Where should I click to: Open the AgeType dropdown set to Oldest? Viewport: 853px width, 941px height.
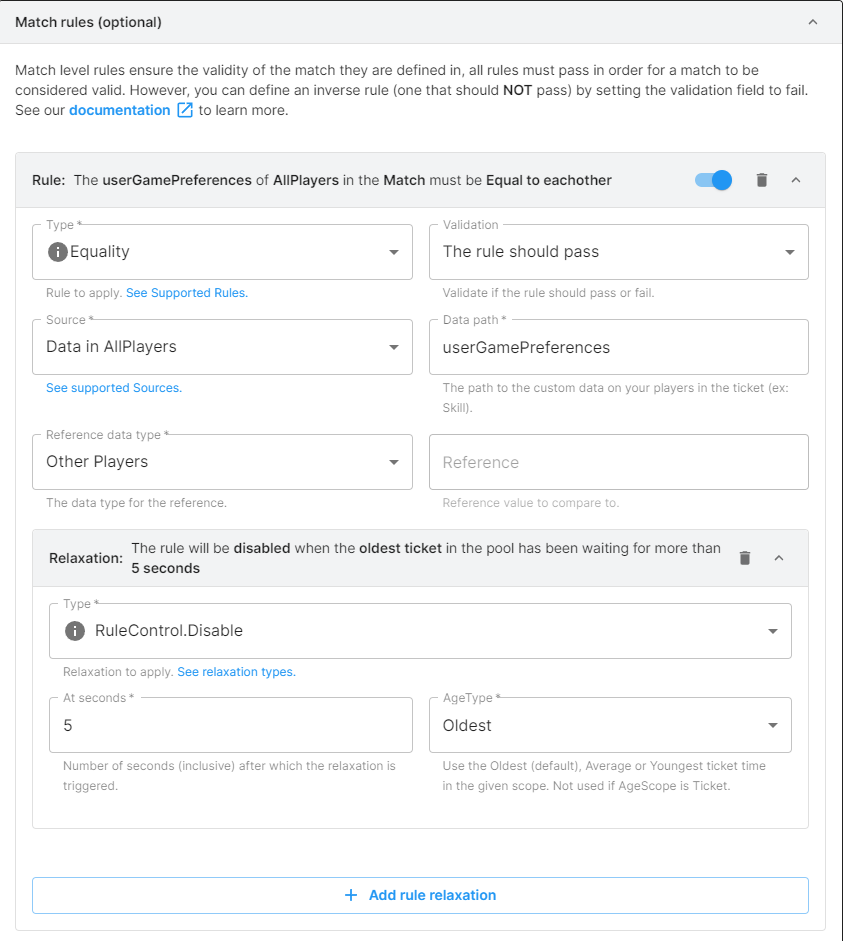(x=610, y=725)
